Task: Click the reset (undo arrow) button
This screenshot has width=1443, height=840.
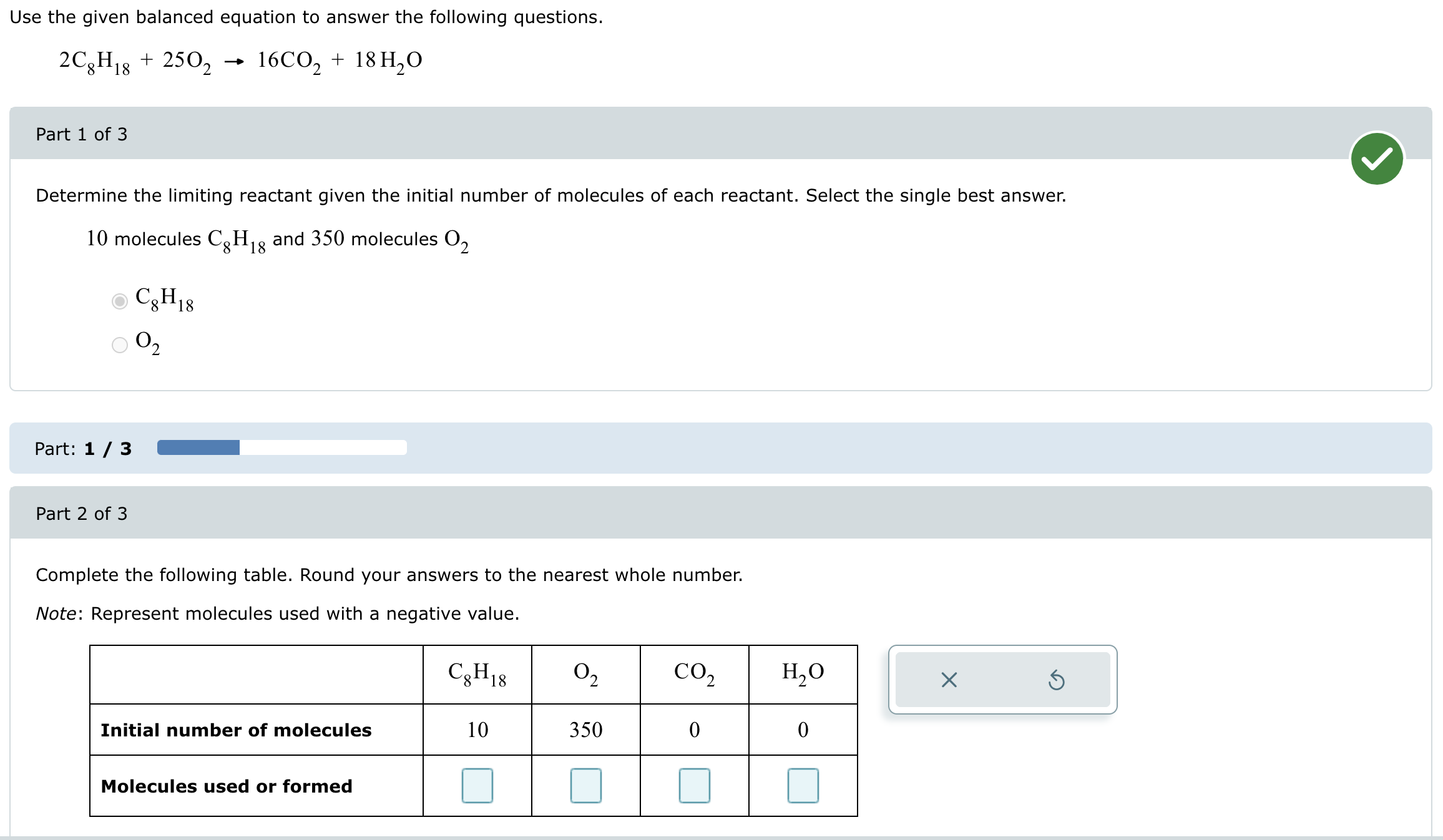Action: click(1056, 680)
